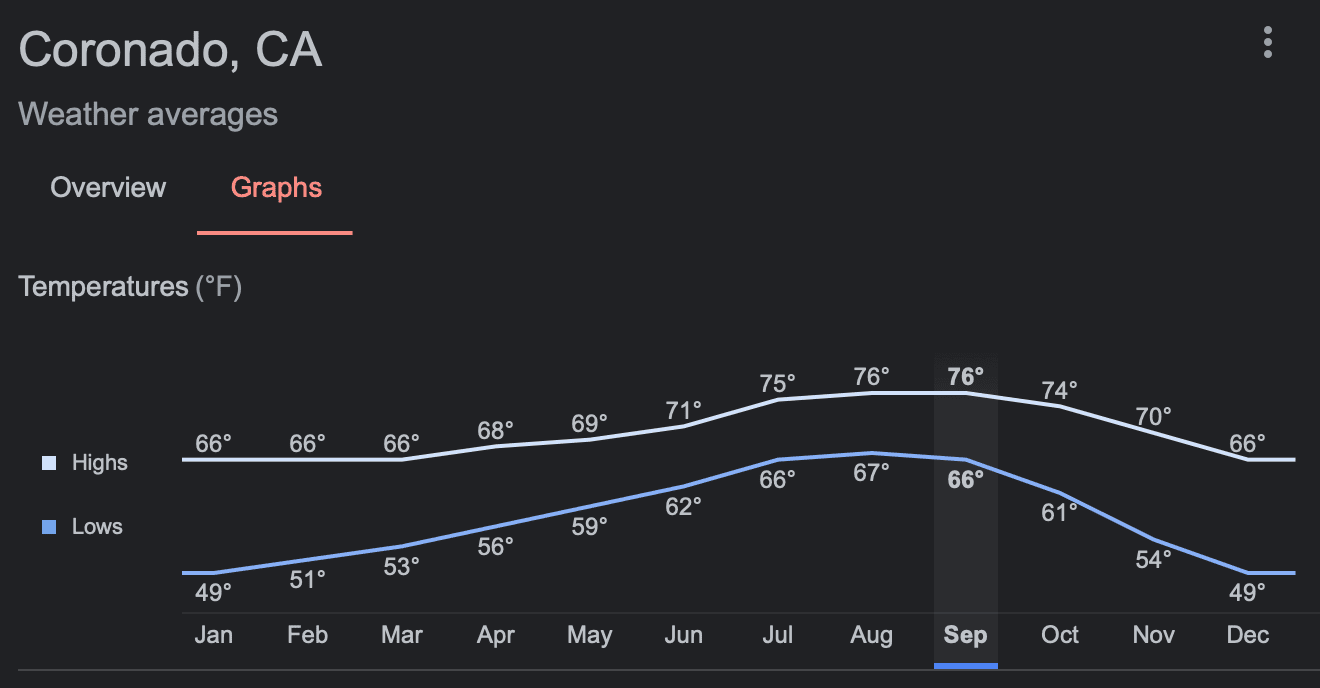This screenshot has height=688, width=1320.
Task: Switch to the Overview tab
Action: click(x=108, y=188)
